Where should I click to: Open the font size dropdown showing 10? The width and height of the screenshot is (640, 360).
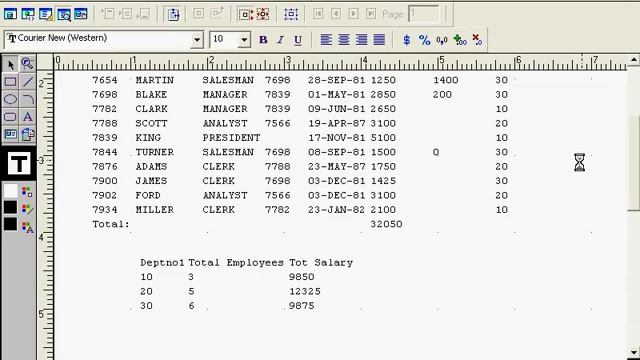pos(244,40)
